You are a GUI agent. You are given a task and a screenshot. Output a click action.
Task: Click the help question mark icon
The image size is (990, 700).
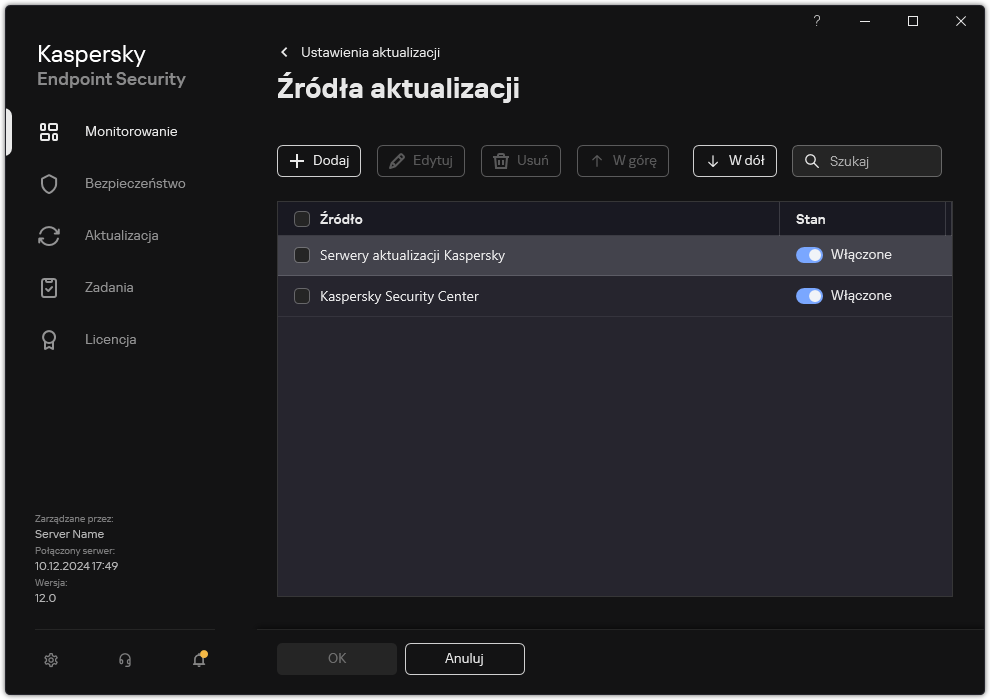[817, 21]
